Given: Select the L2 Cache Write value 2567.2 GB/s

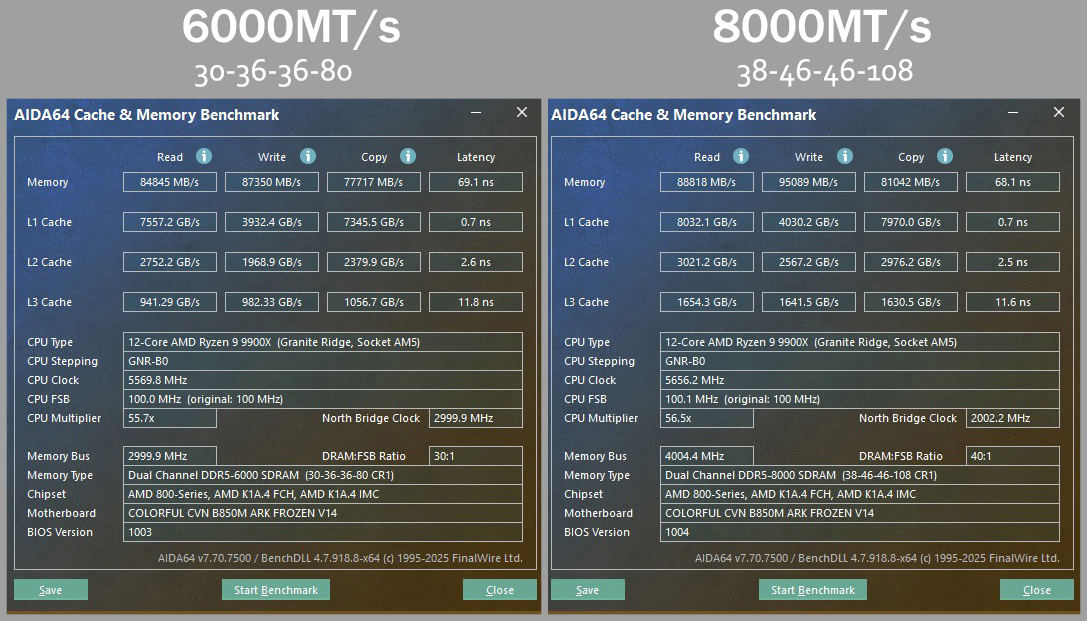Looking at the screenshot, I should pos(808,262).
